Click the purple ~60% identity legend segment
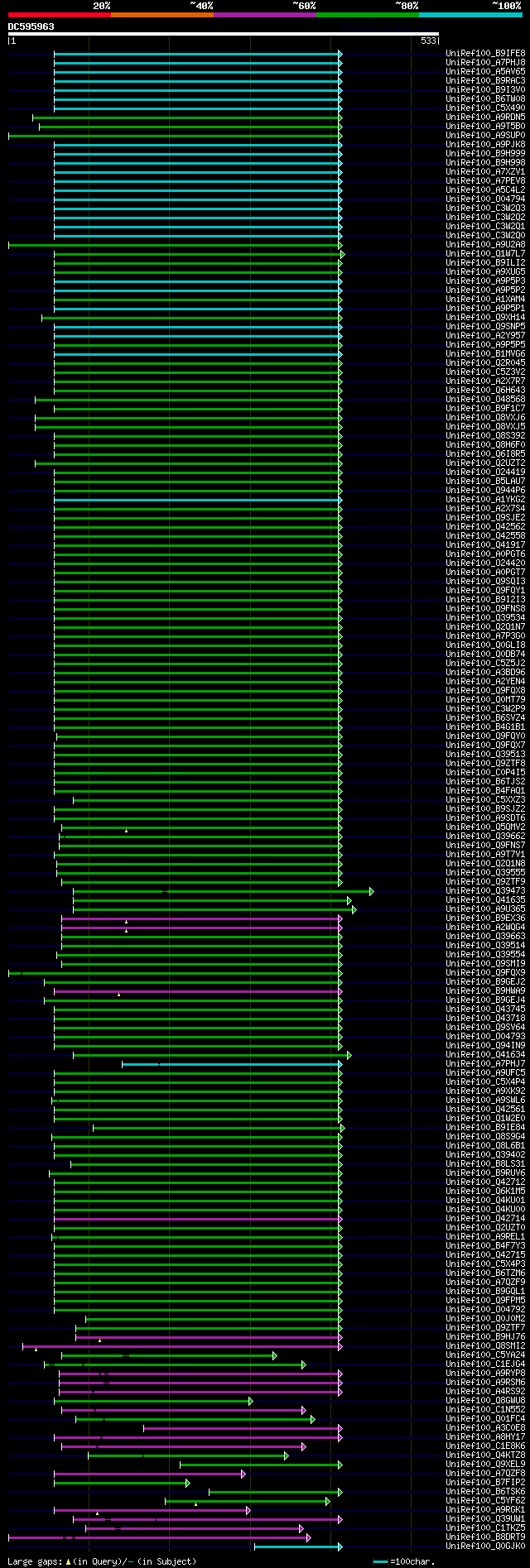Viewport: 530px width, 1568px height. tap(264, 15)
